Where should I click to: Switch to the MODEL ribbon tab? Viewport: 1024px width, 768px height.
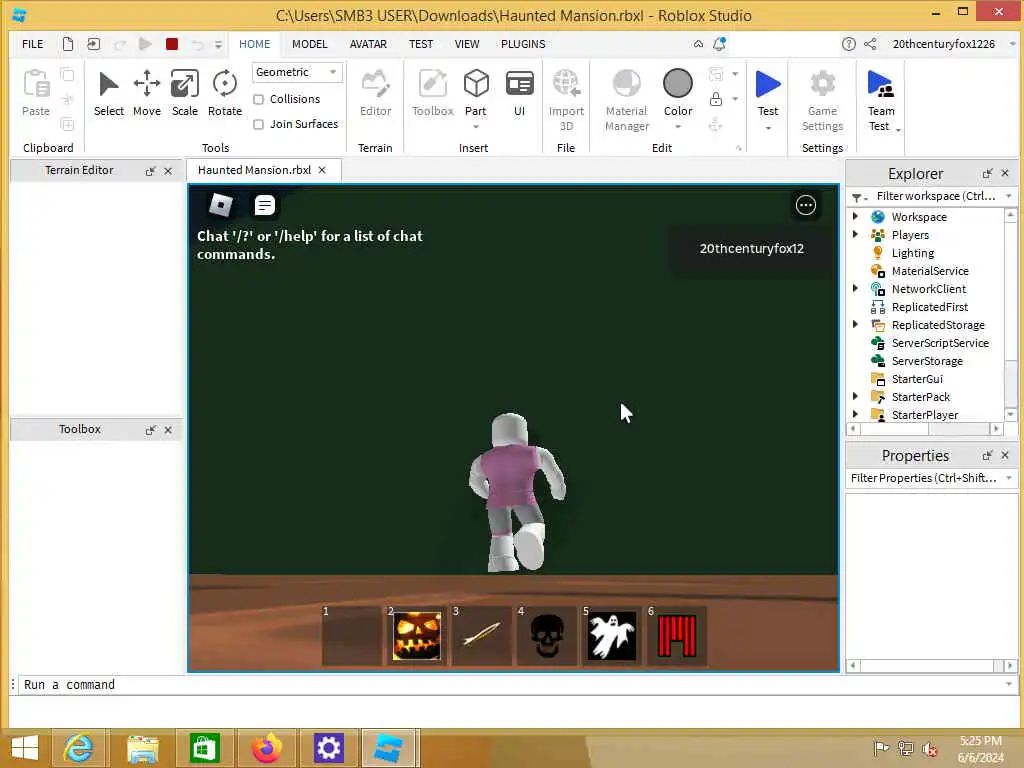(310, 44)
